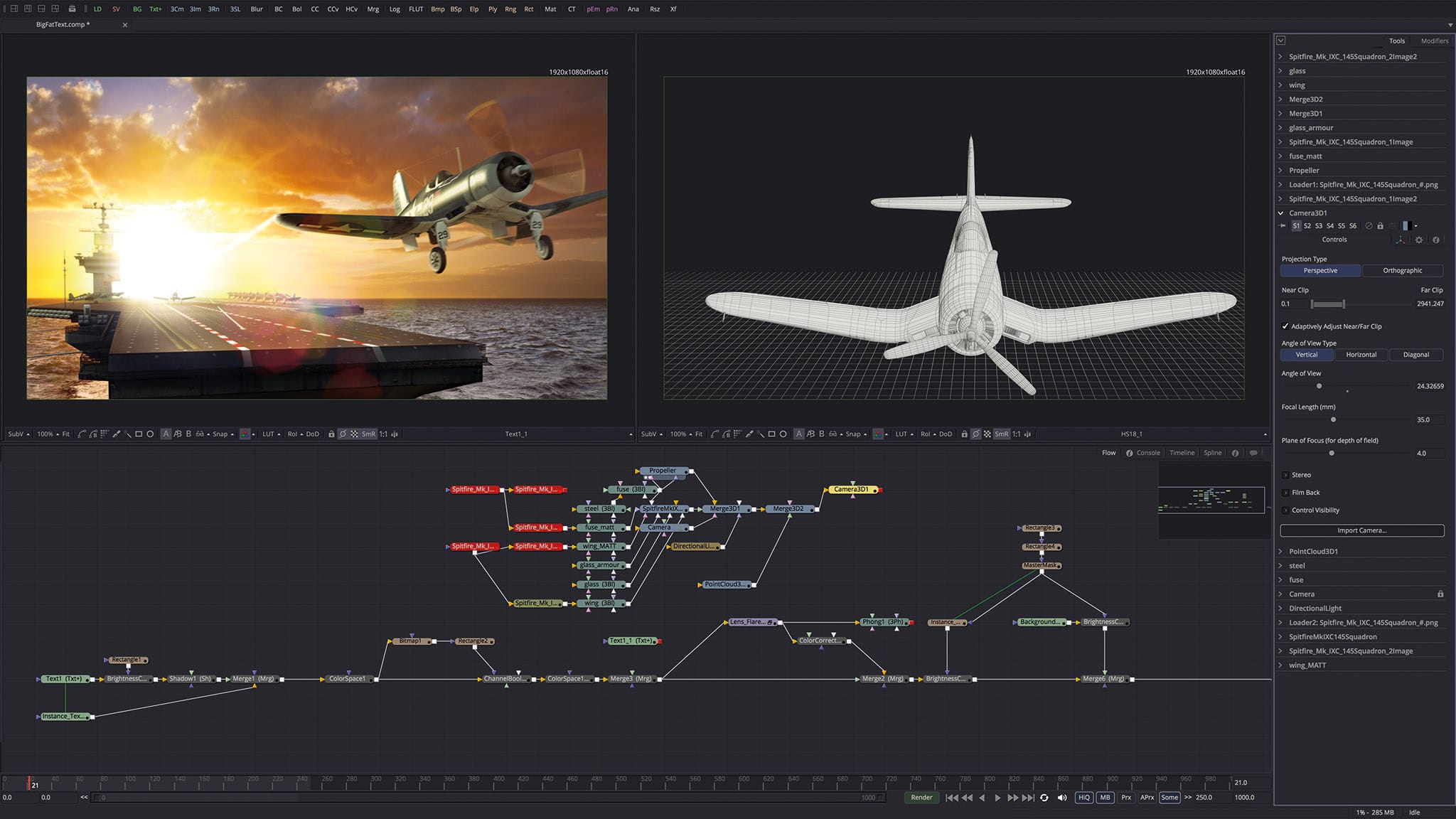The height and width of the screenshot is (819, 1456).
Task: Open the Spline tab
Action: click(x=1212, y=453)
